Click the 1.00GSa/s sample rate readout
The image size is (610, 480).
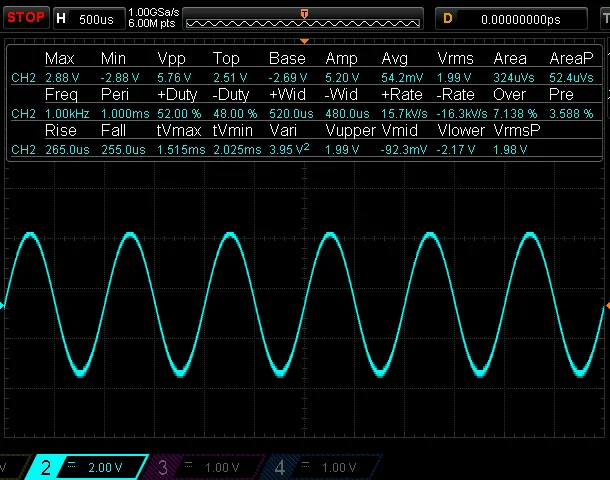tap(155, 12)
